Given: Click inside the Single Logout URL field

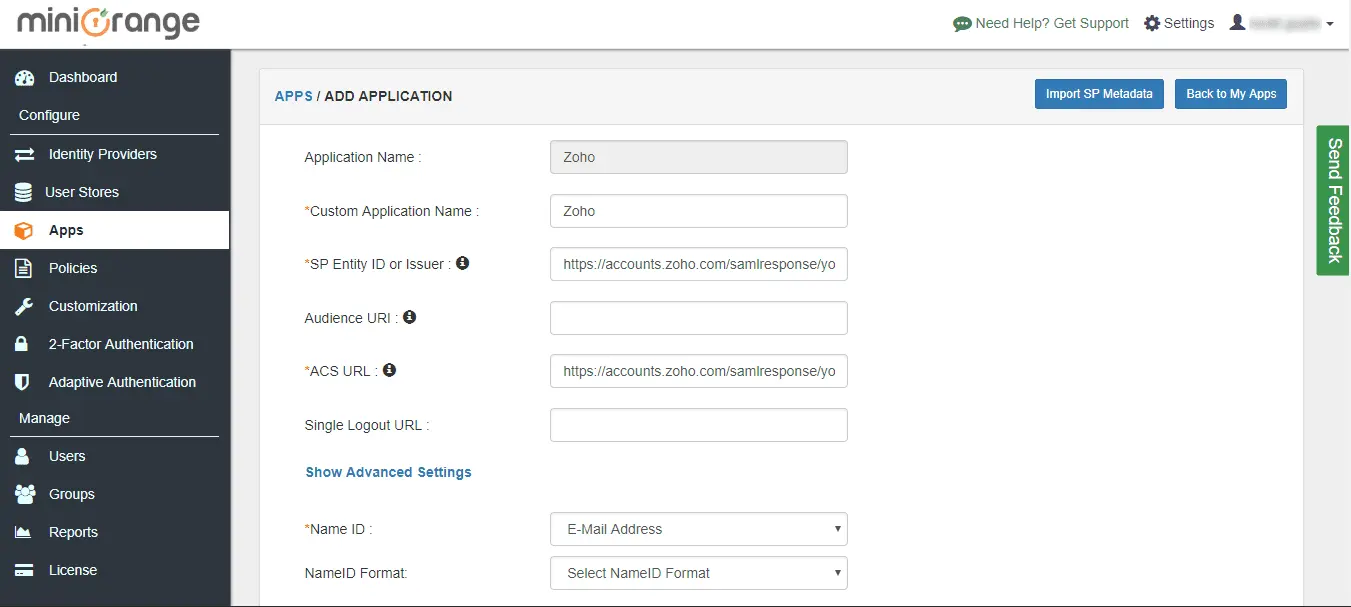Looking at the screenshot, I should pos(697,425).
